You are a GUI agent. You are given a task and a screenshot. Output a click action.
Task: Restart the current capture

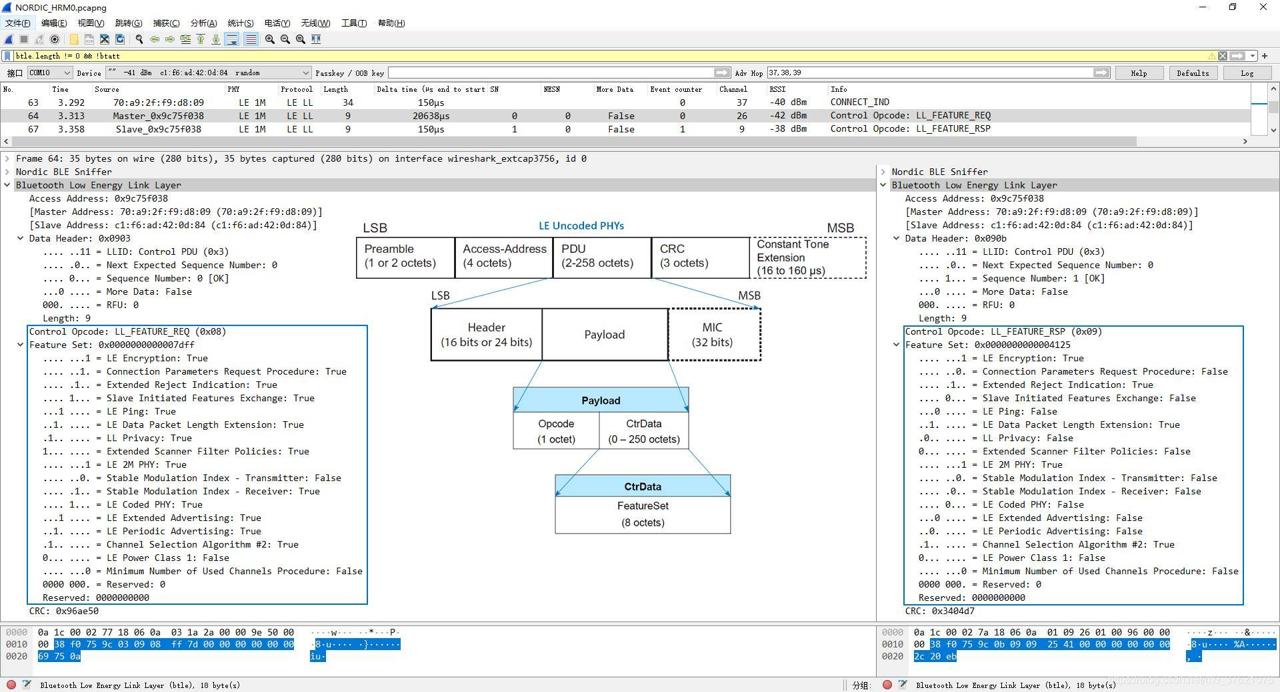click(39, 39)
